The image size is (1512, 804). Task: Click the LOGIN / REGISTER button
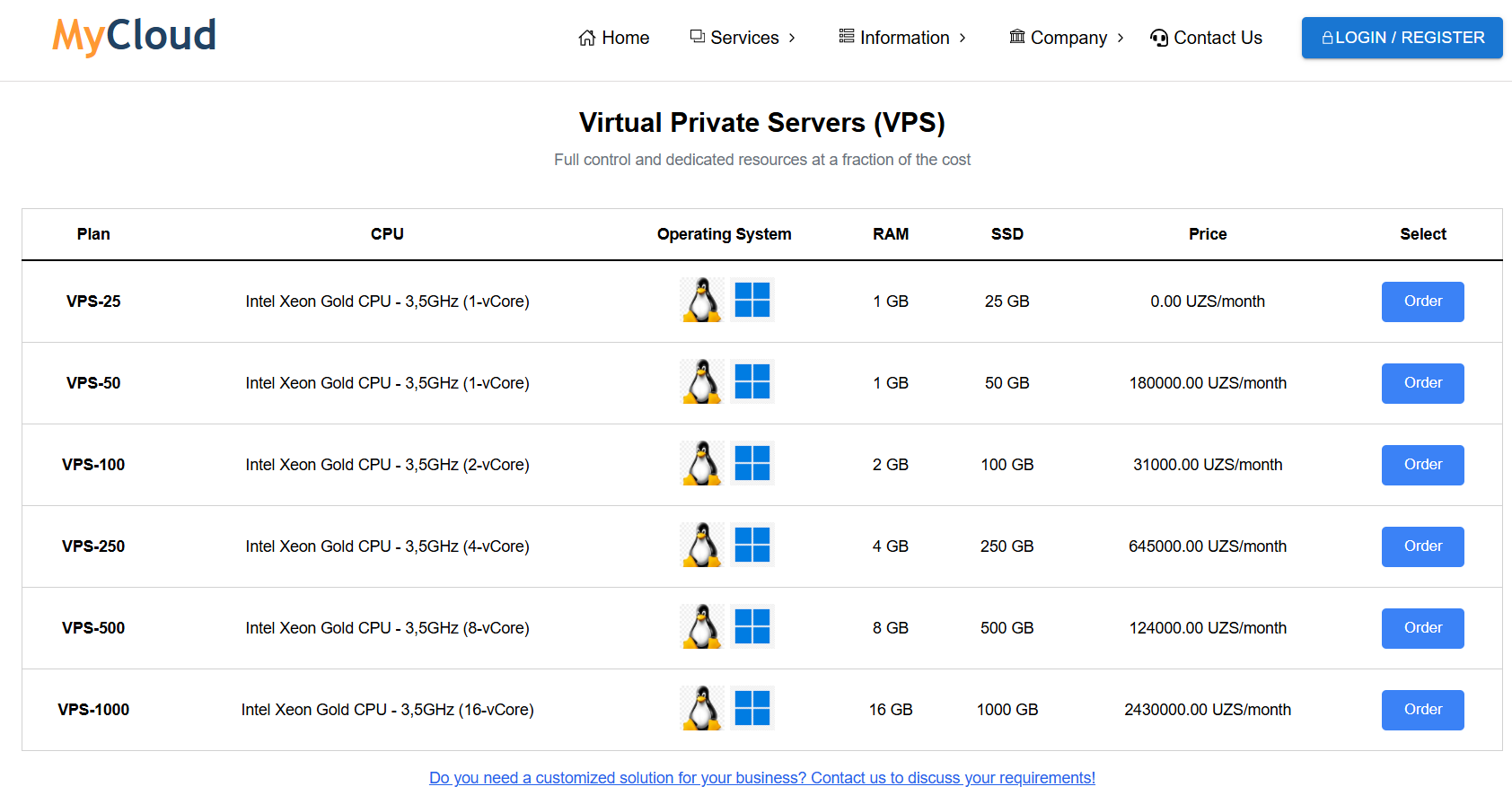coord(1402,38)
